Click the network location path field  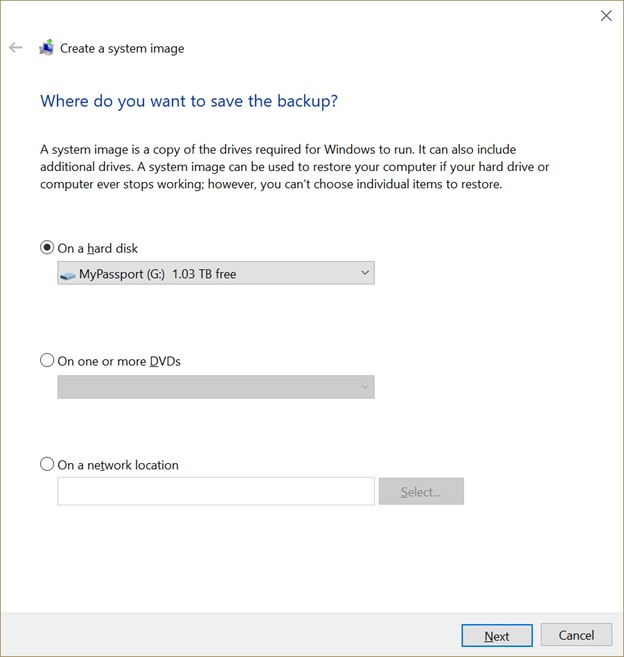point(216,491)
